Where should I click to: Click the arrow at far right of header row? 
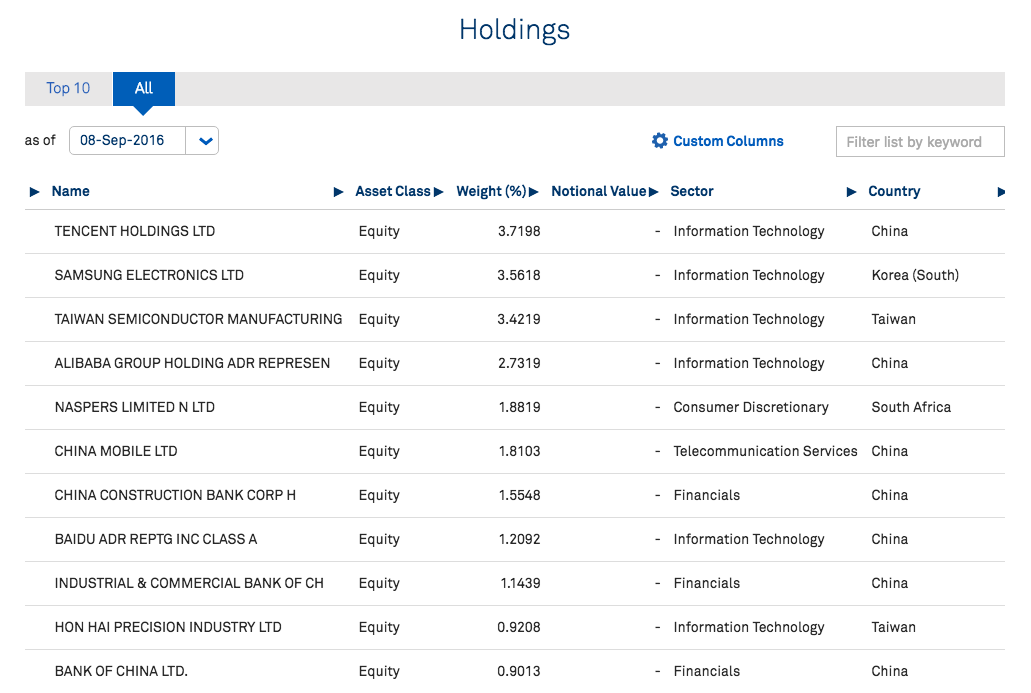[x=1001, y=192]
